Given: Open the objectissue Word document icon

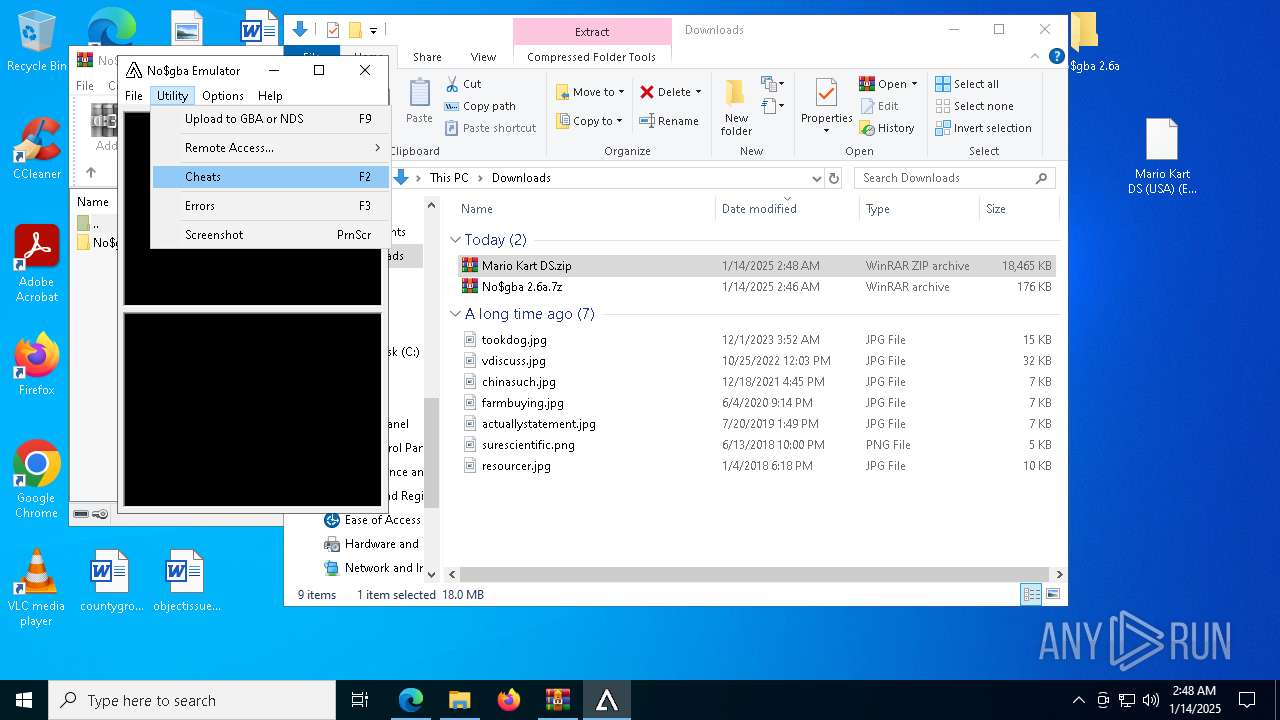Looking at the screenshot, I should pyautogui.click(x=186, y=581).
